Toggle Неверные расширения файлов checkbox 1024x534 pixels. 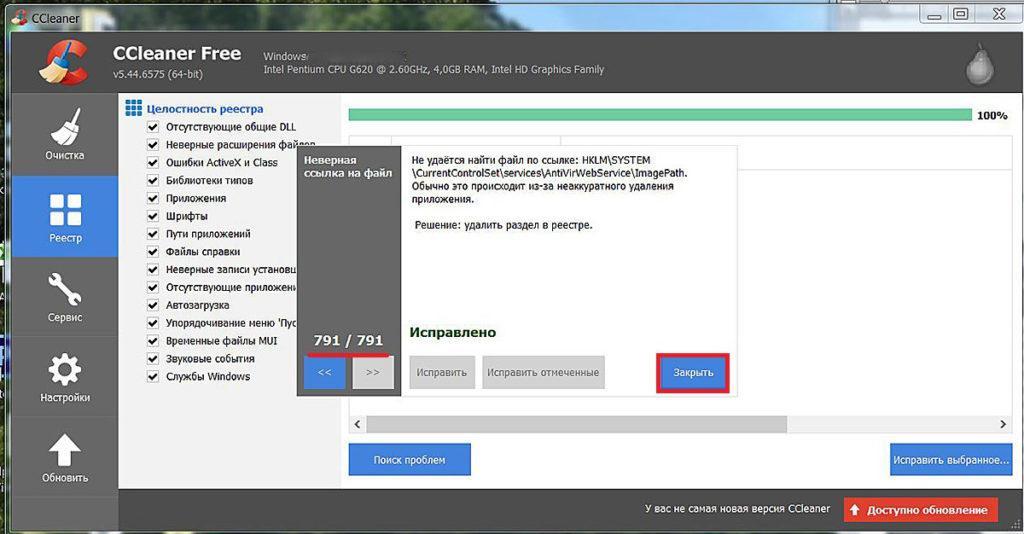pyautogui.click(x=153, y=144)
